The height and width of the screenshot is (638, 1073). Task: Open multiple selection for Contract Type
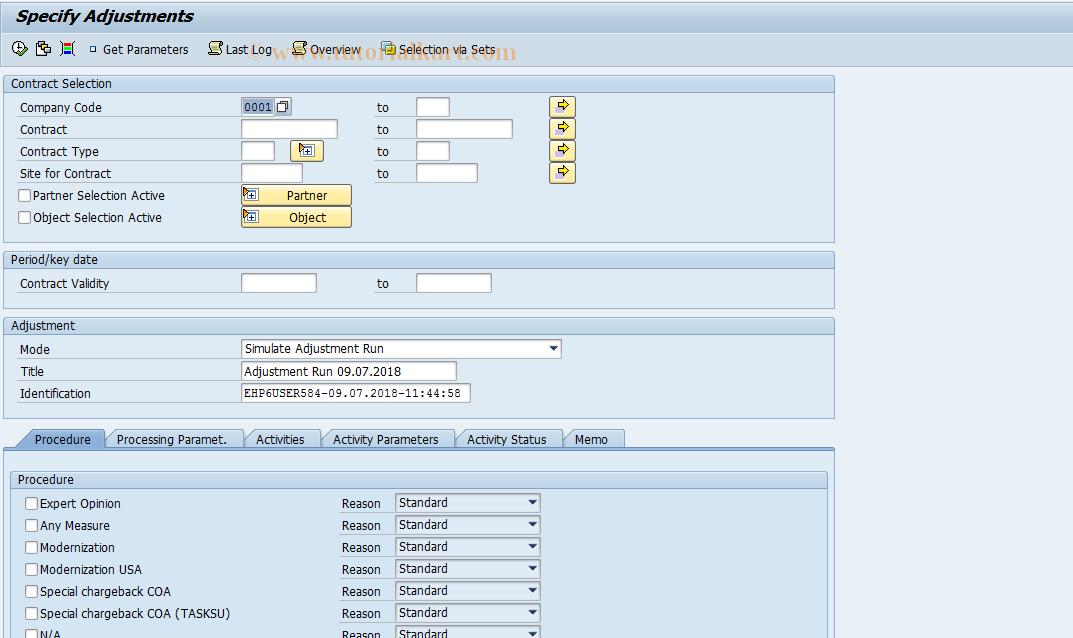[563, 151]
